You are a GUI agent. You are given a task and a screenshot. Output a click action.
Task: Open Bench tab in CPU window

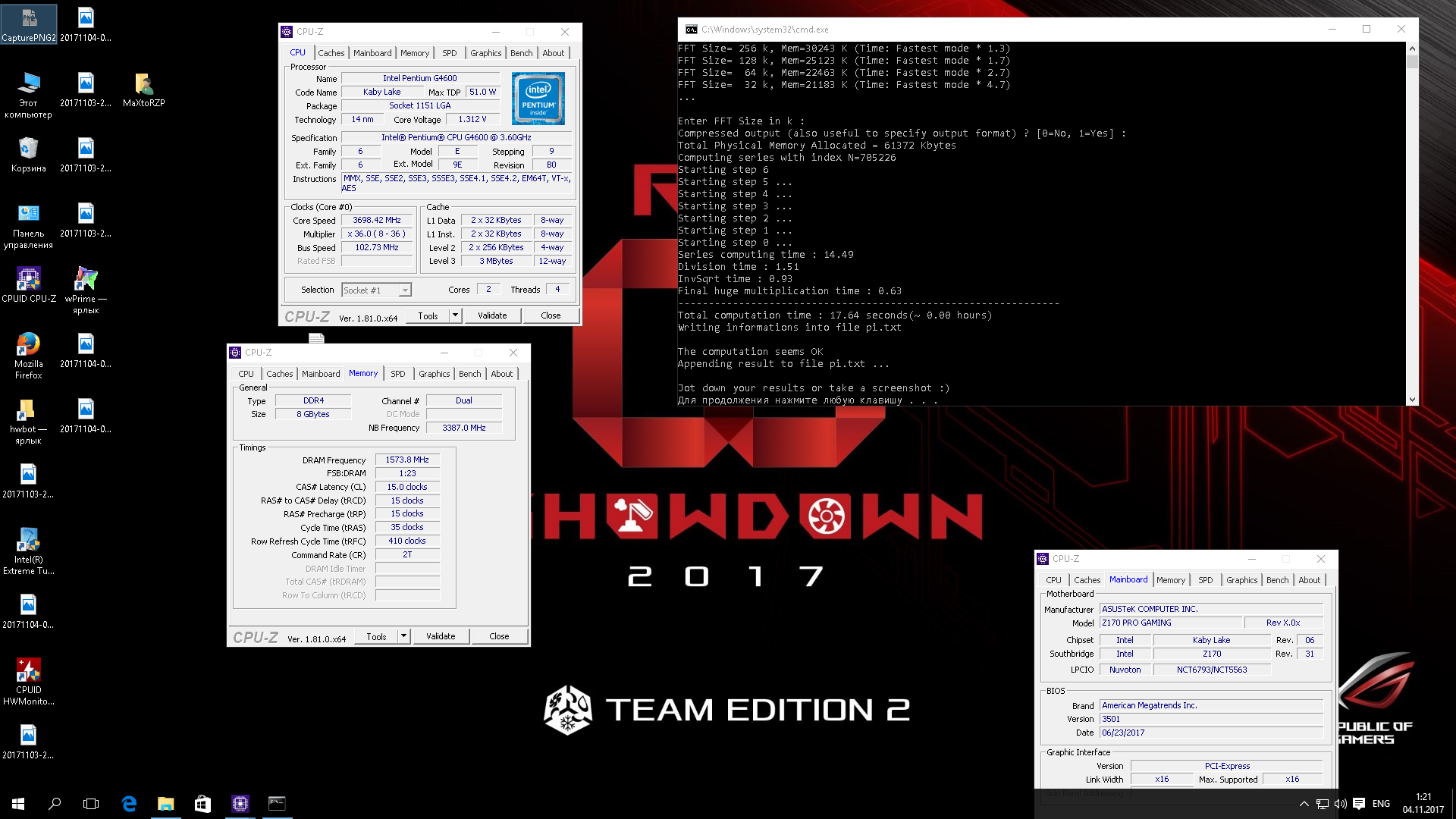point(521,53)
